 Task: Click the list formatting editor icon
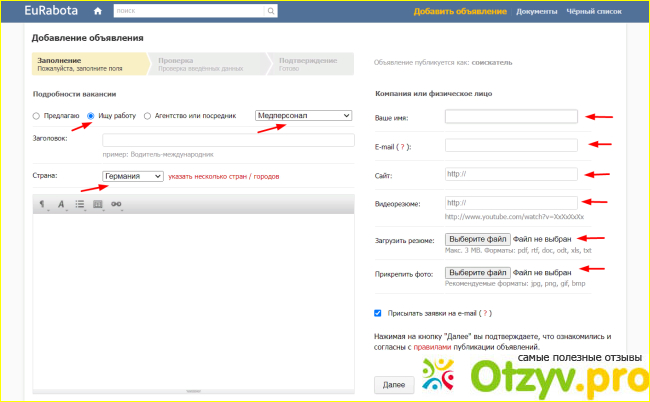(79, 203)
